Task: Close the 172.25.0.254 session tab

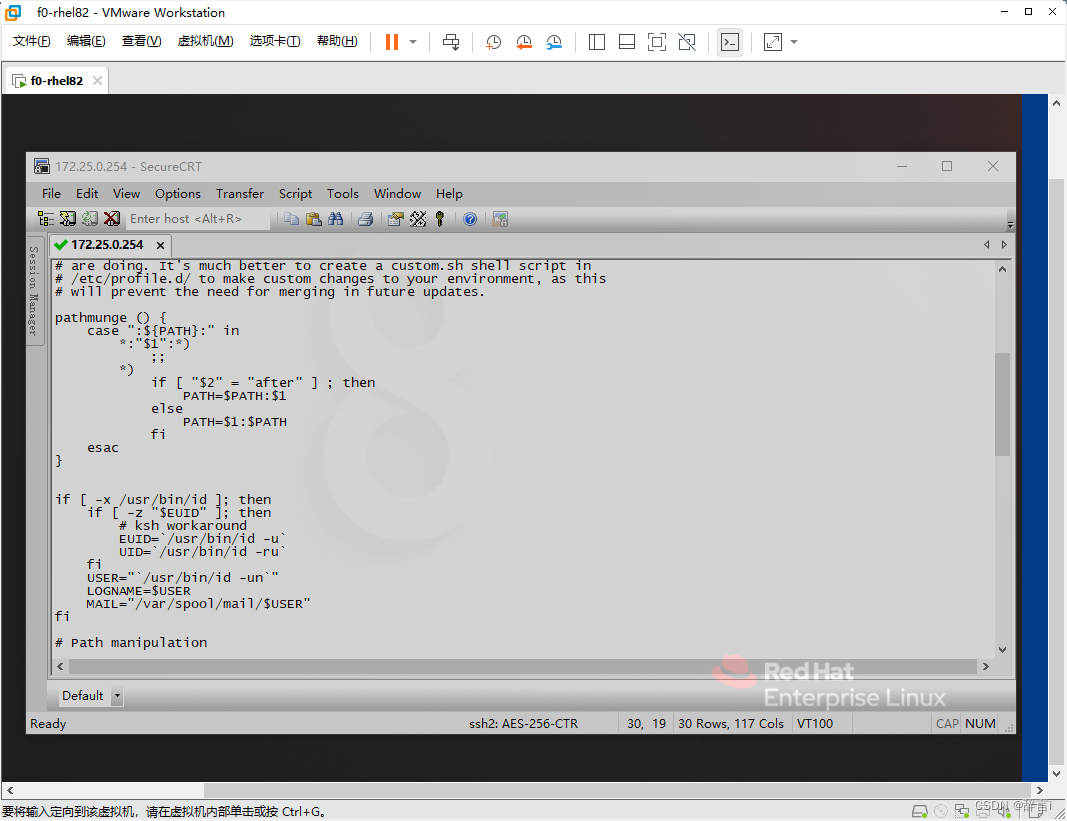Action: coord(161,245)
